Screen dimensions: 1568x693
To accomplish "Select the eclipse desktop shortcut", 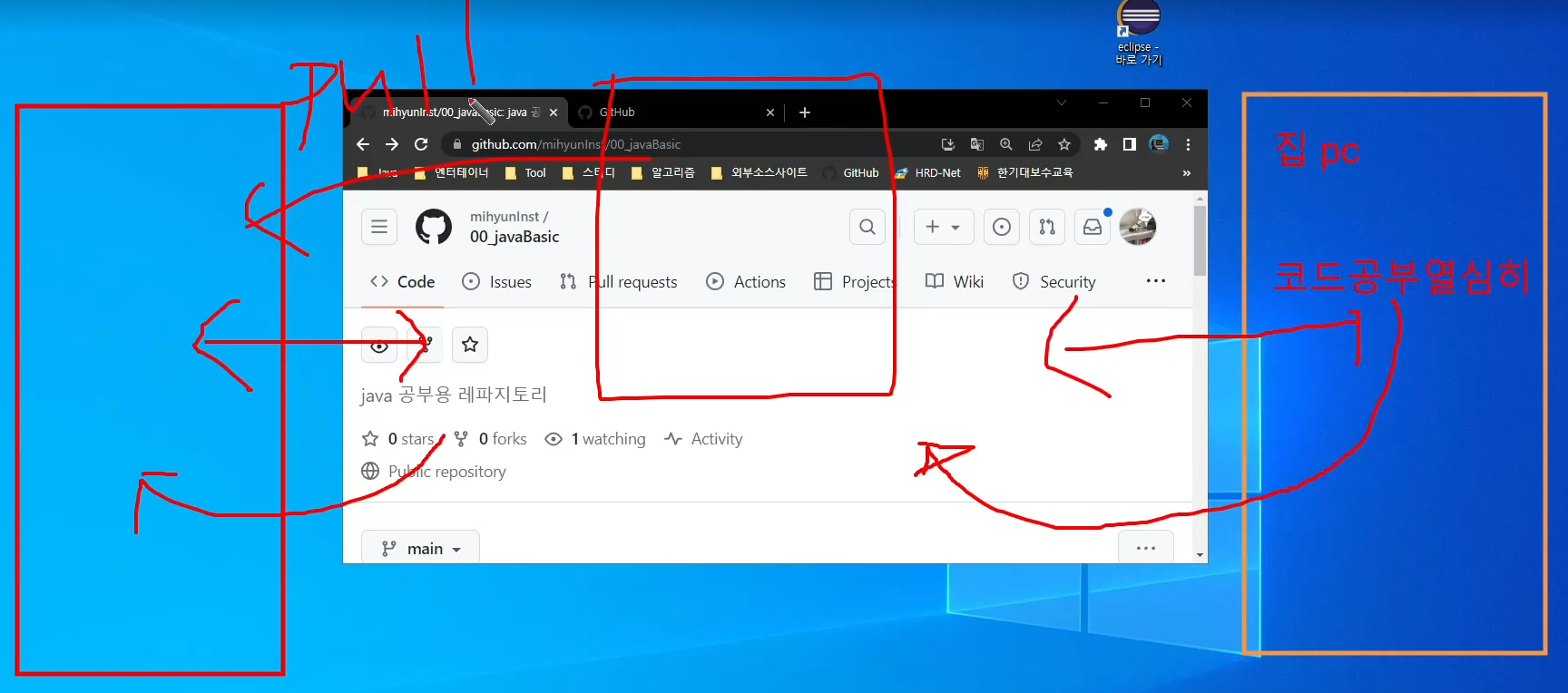I will coord(1139,34).
